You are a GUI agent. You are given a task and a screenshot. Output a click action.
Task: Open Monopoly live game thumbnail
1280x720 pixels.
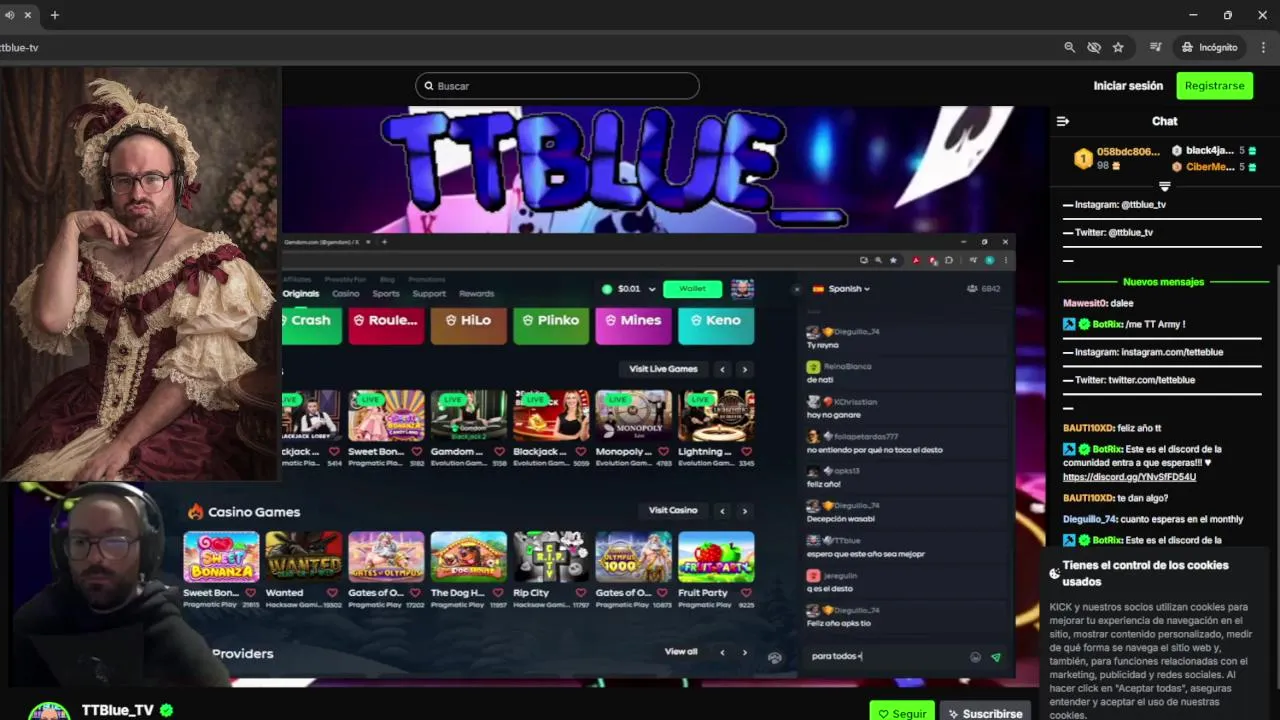tap(633, 416)
